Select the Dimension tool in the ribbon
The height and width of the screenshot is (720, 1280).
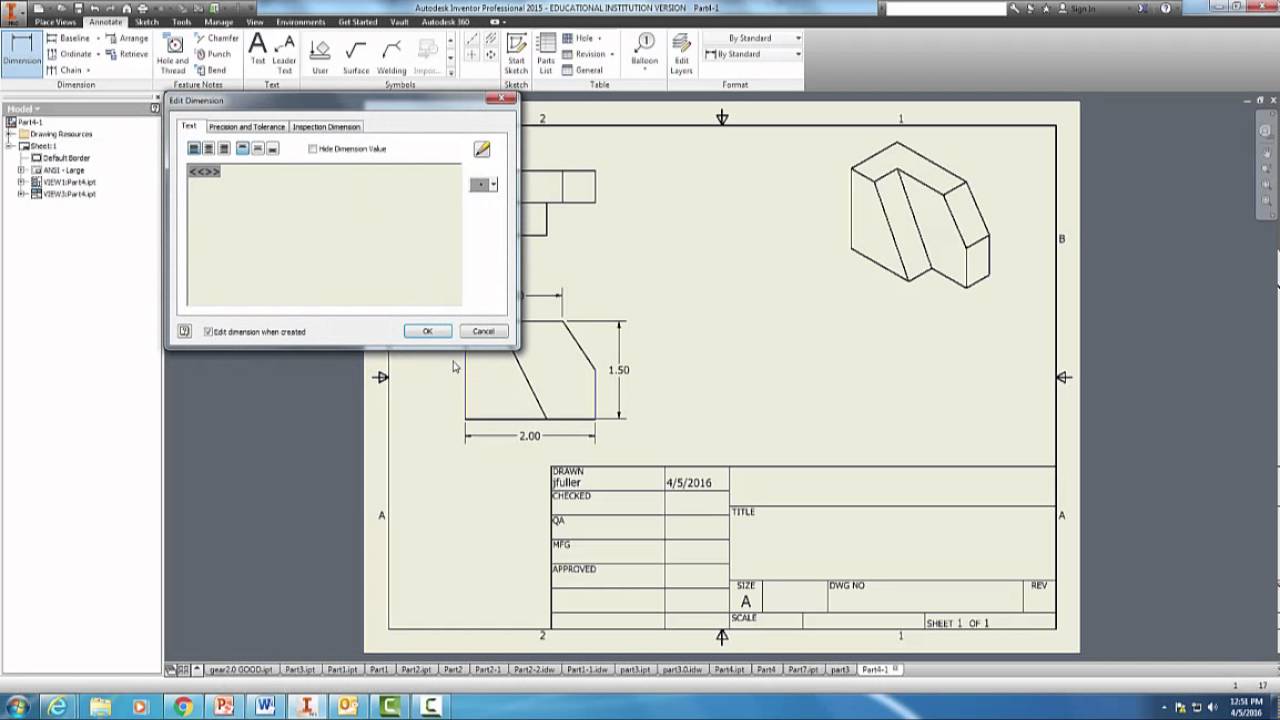[21, 52]
